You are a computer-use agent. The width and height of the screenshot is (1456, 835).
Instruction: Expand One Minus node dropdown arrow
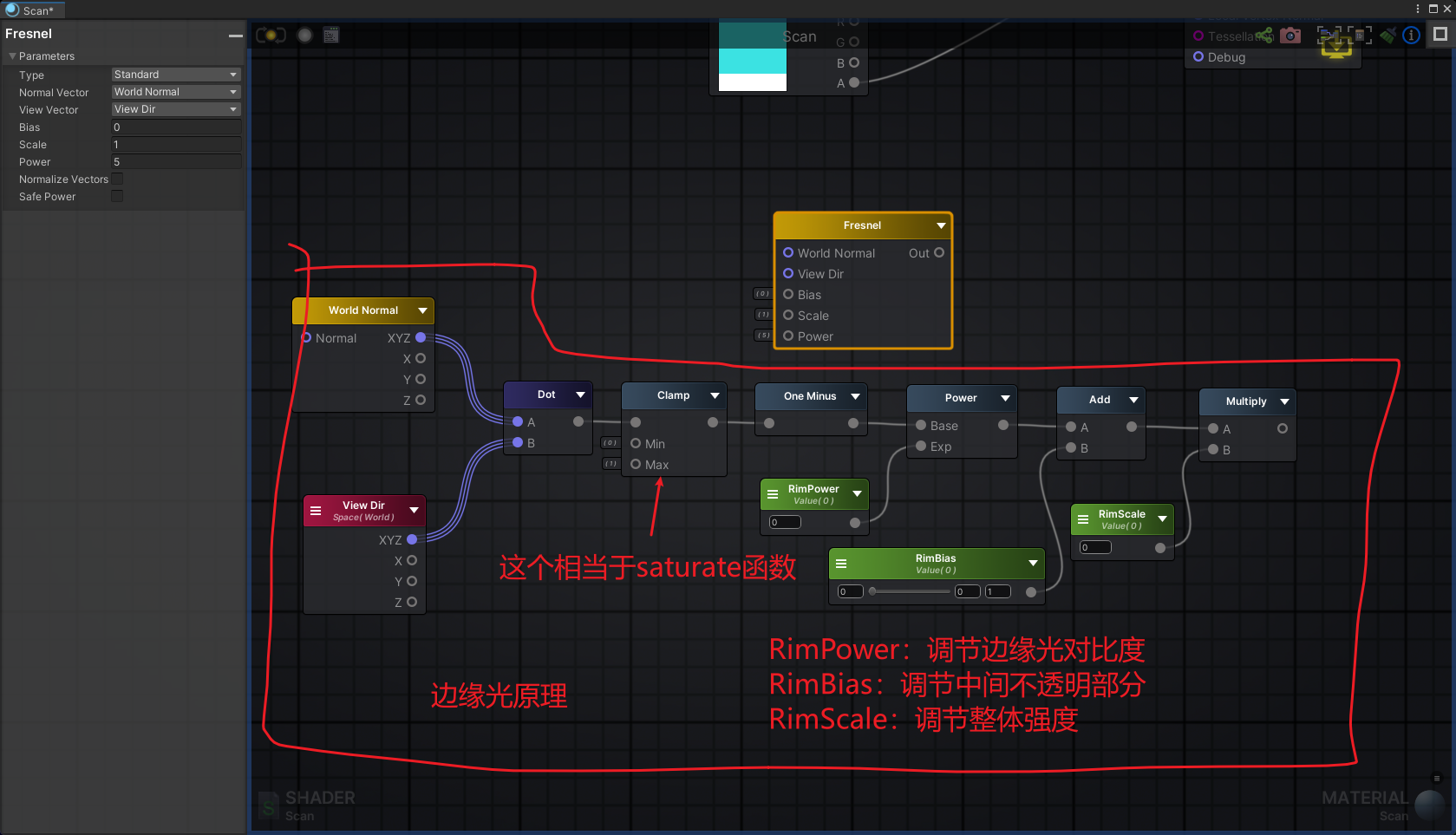click(x=855, y=396)
